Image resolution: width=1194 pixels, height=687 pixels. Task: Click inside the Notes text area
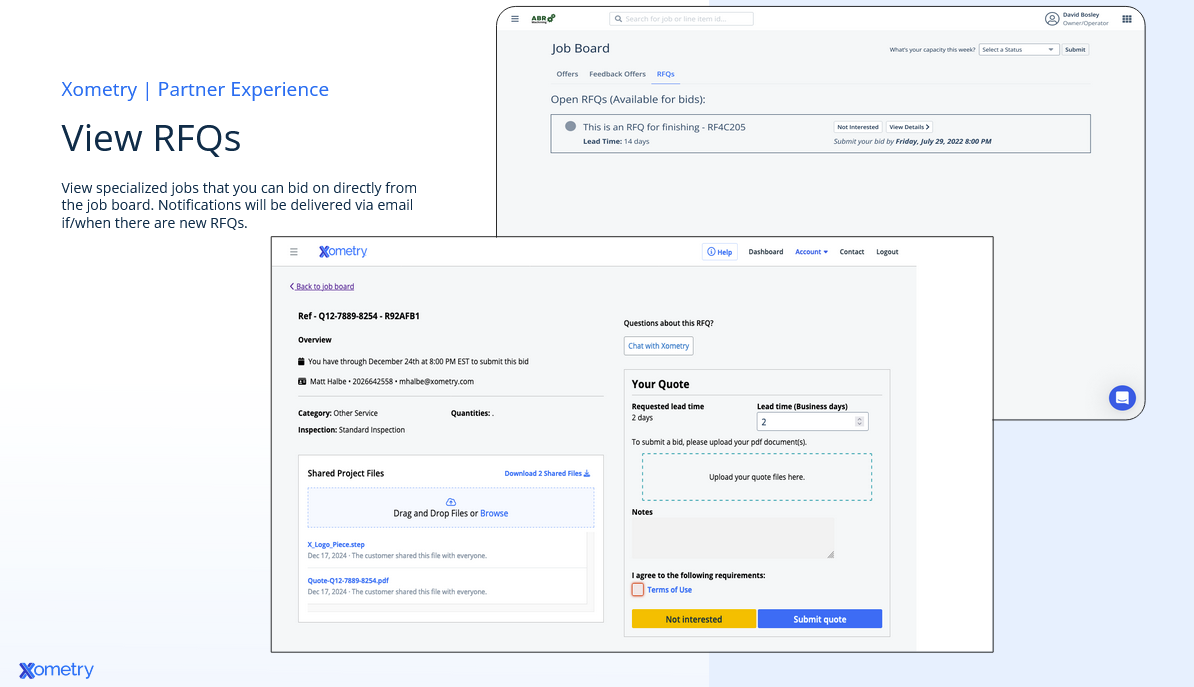point(733,538)
